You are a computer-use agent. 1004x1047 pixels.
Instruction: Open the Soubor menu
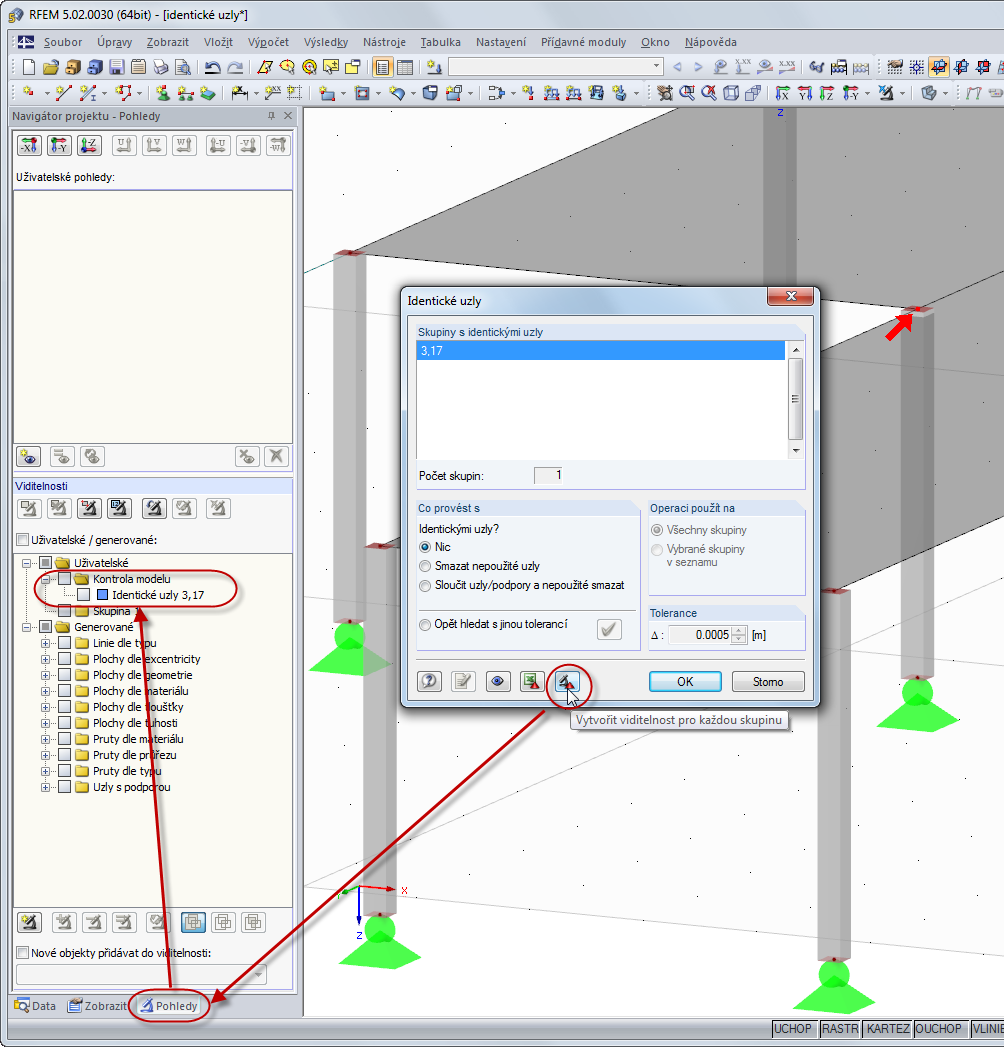click(63, 42)
